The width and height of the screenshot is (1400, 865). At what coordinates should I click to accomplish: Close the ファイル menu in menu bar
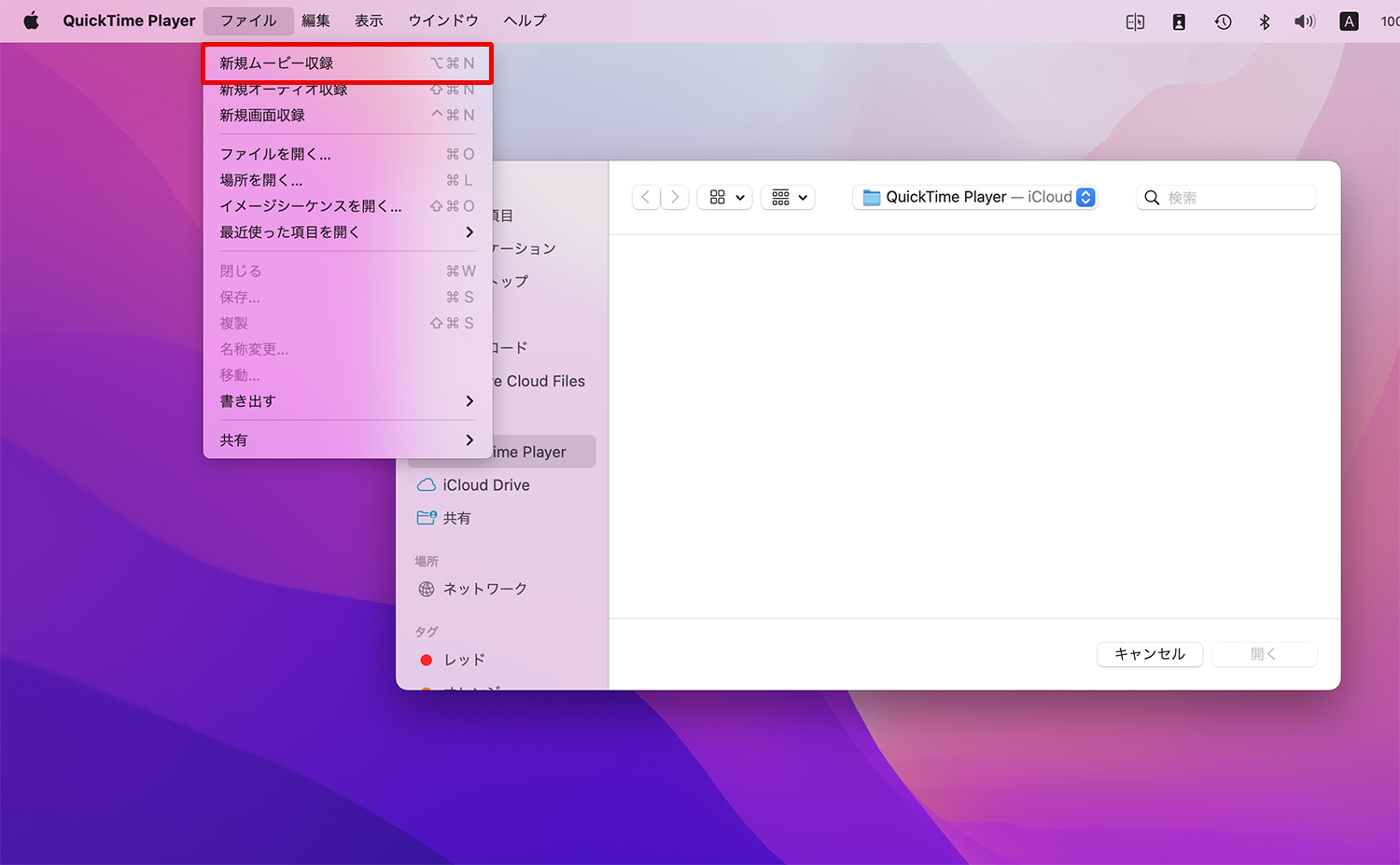[x=248, y=21]
